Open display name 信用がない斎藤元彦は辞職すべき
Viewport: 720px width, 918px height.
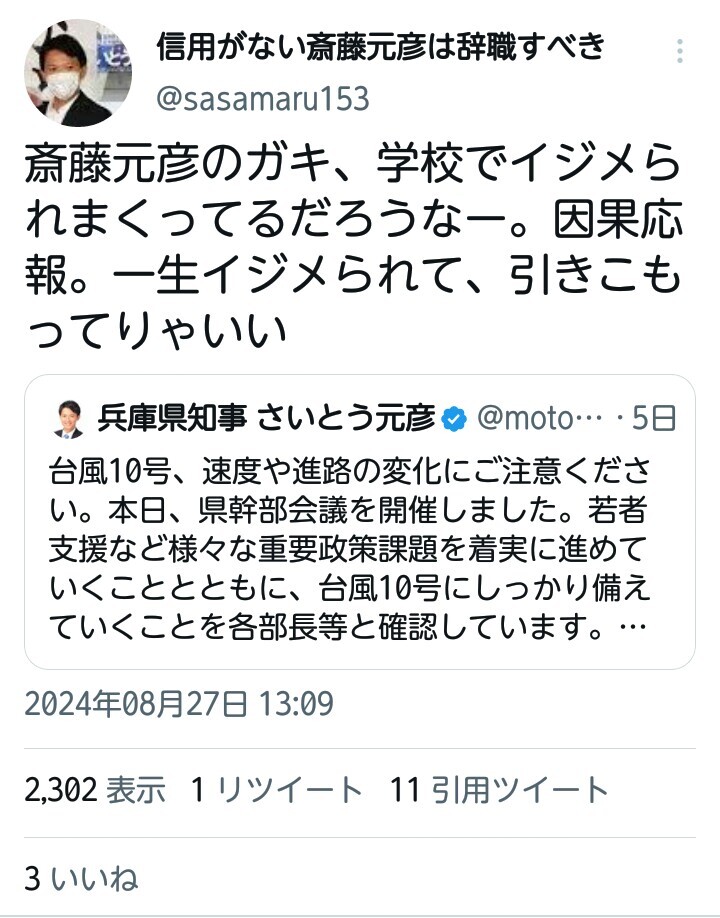(x=380, y=46)
